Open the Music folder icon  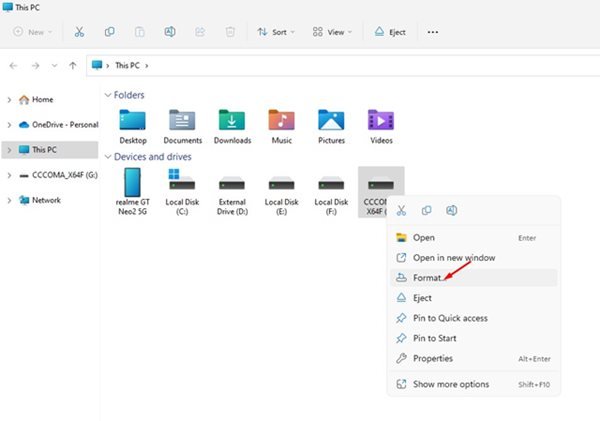(x=282, y=121)
